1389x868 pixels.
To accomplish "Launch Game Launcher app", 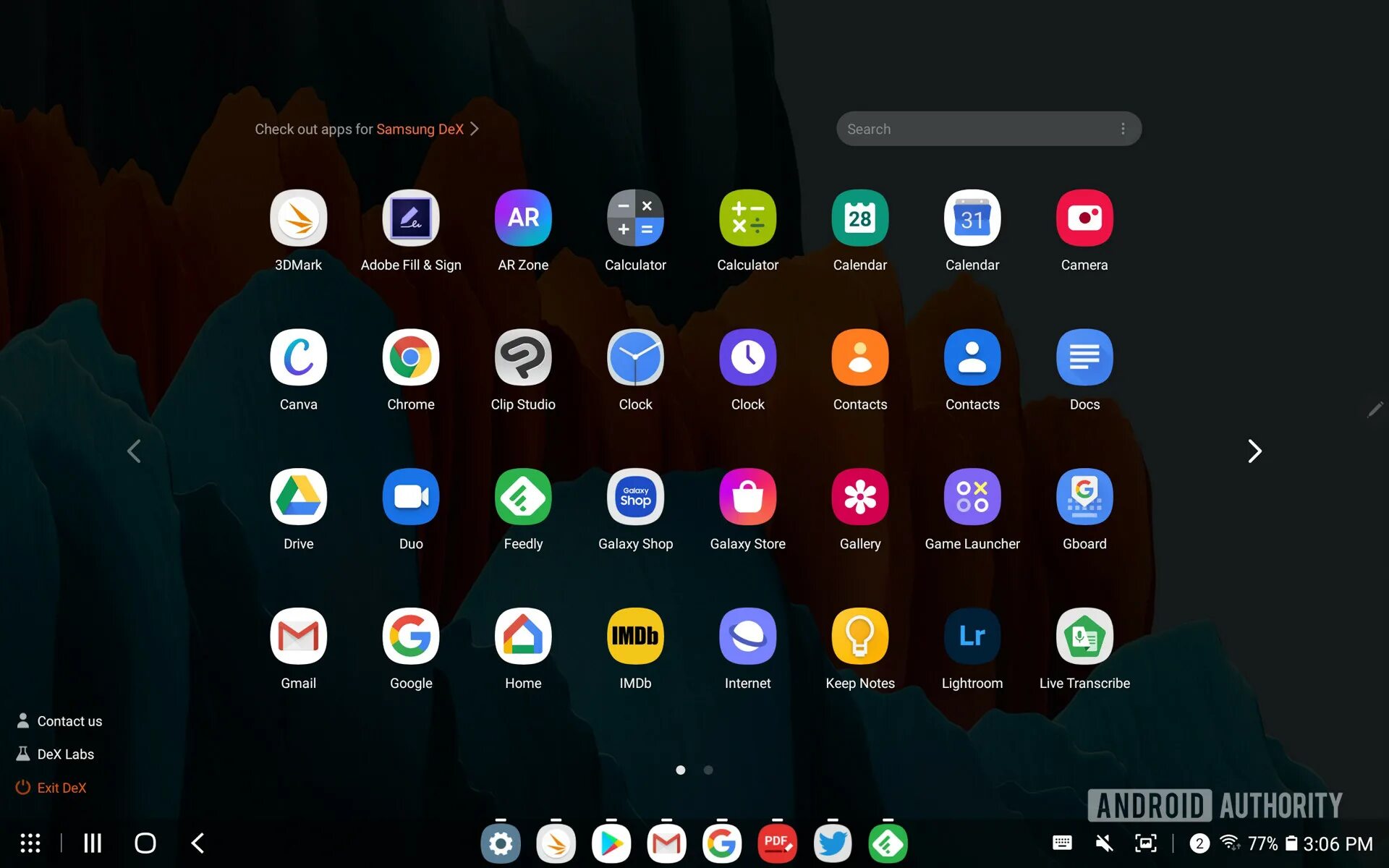I will tap(972, 497).
